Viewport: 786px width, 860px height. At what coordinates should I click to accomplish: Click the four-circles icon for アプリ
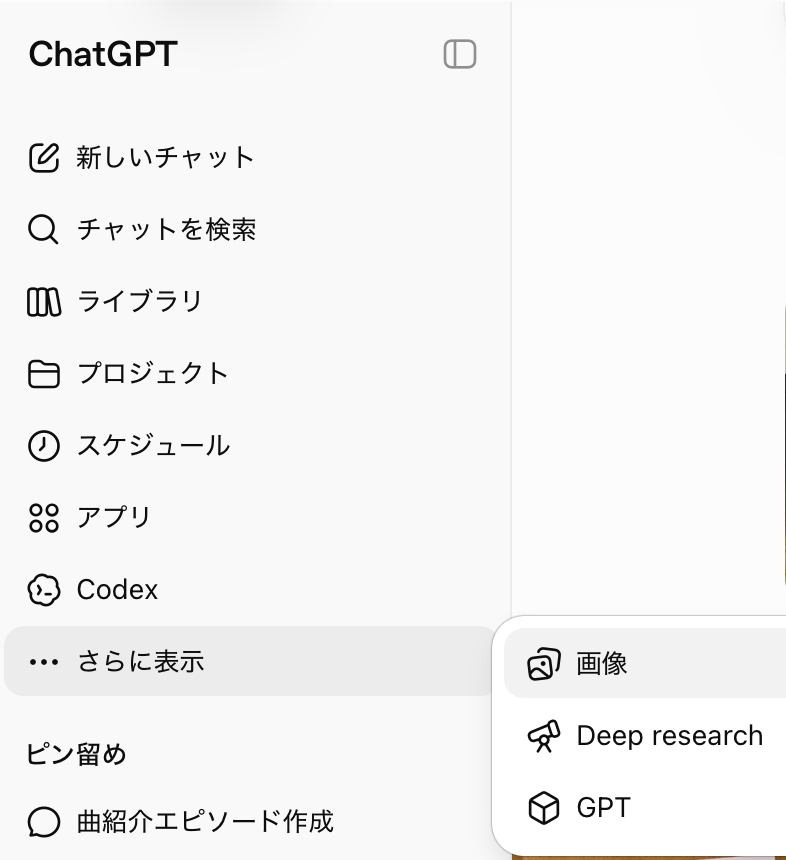pyautogui.click(x=44, y=518)
